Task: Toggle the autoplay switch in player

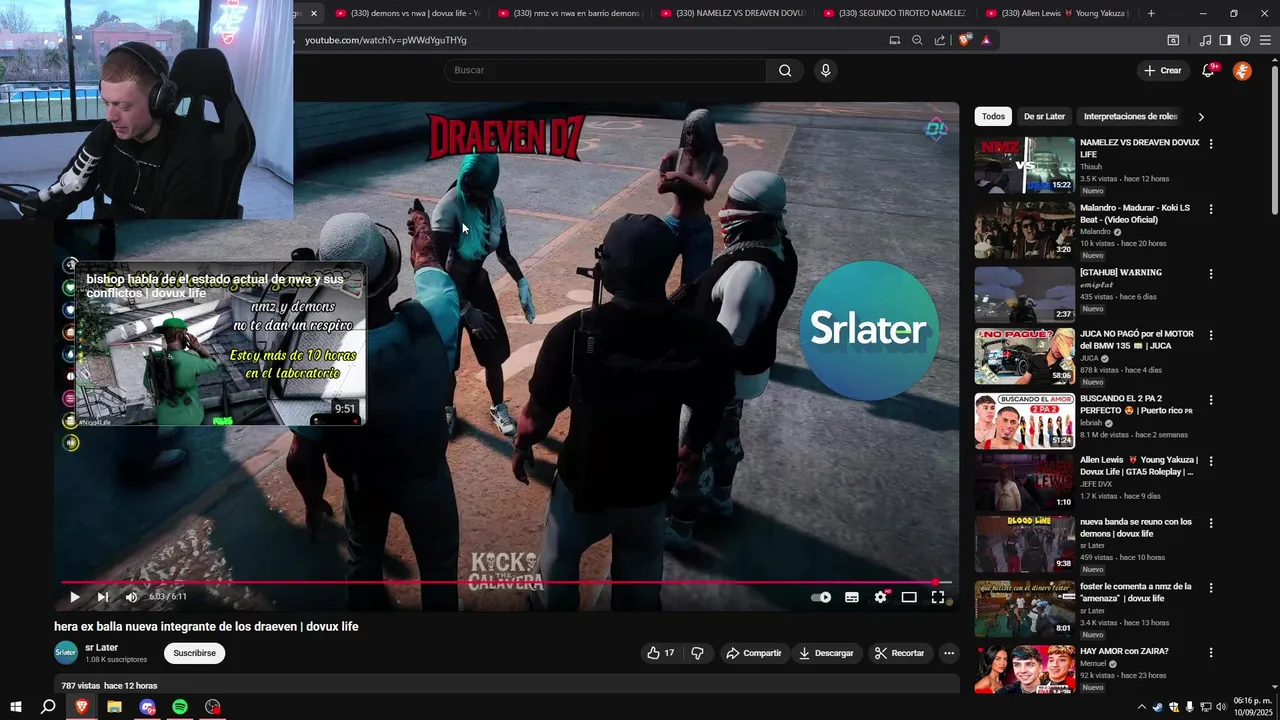Action: 821,597
